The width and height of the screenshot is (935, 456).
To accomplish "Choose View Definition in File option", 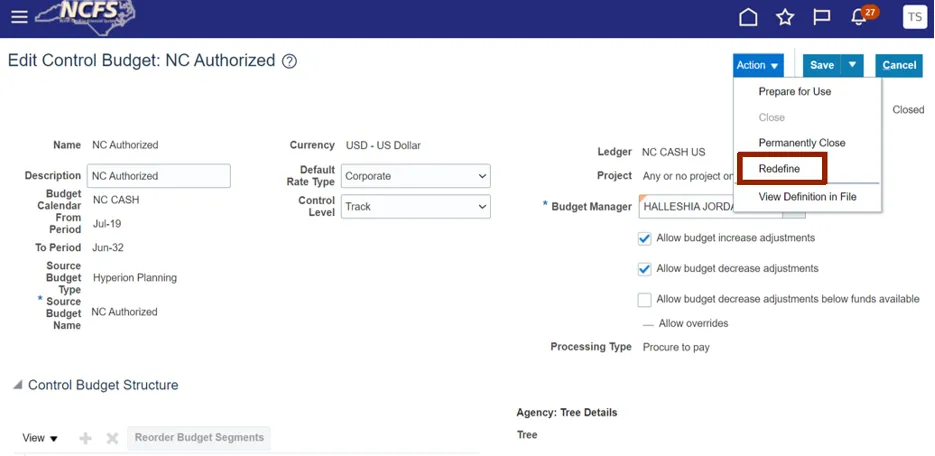I will 807,196.
